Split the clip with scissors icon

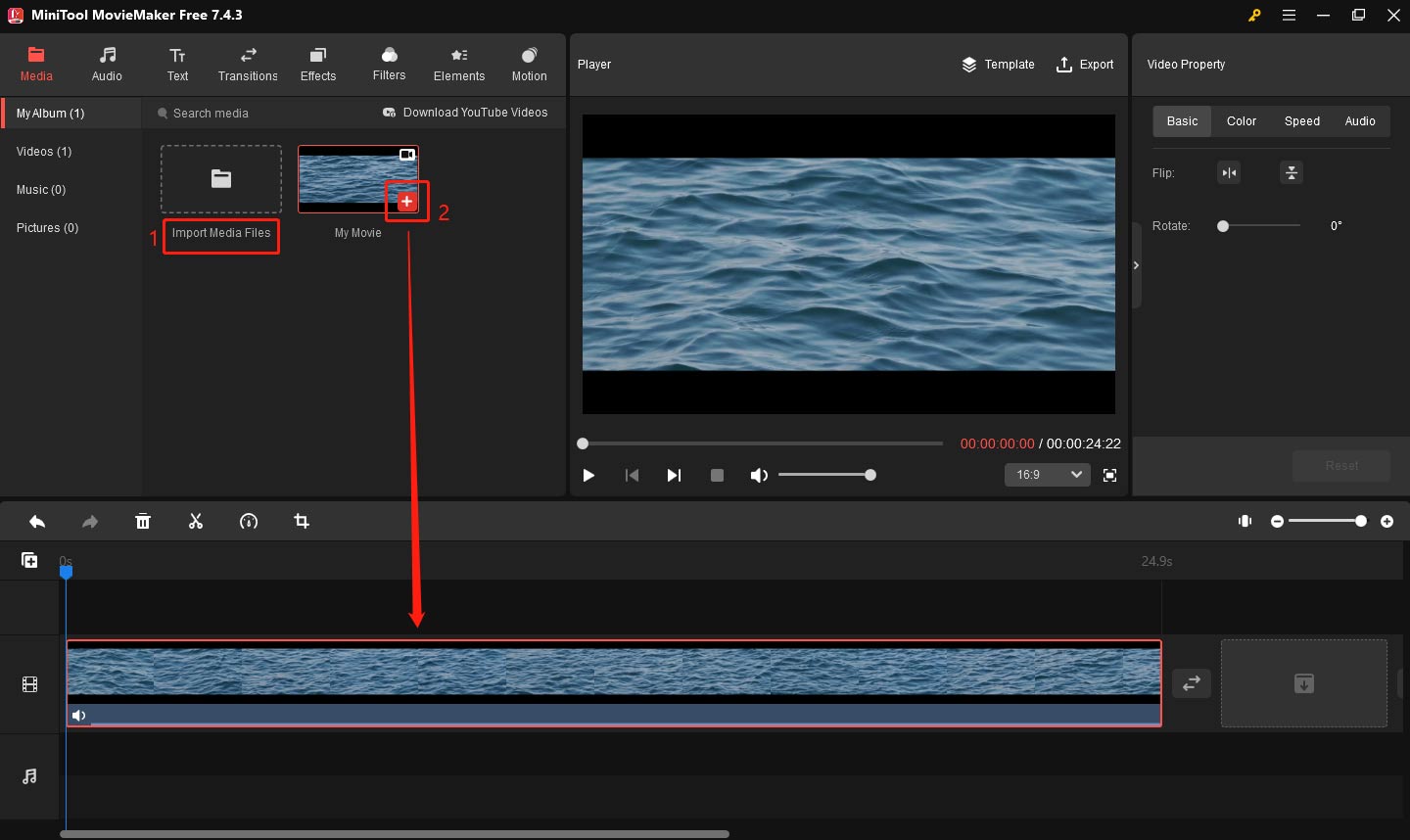[196, 522]
